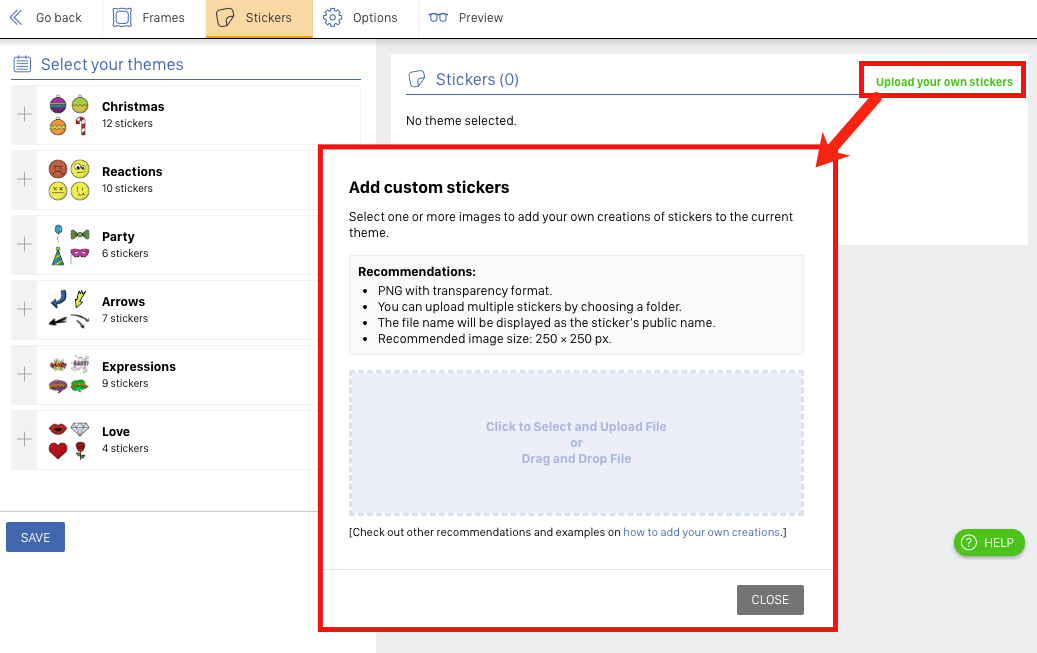1037x653 pixels.
Task: Add the Christmas theme with plus
Action: click(x=24, y=114)
